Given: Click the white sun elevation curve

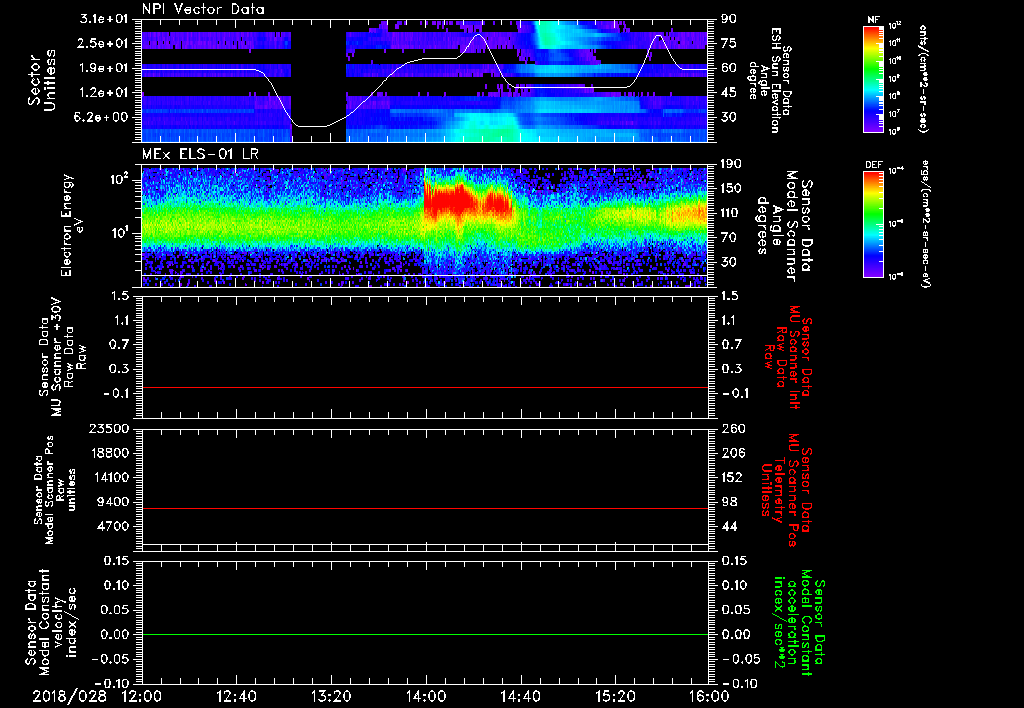Looking at the screenshot, I should pyautogui.click(x=424, y=60).
